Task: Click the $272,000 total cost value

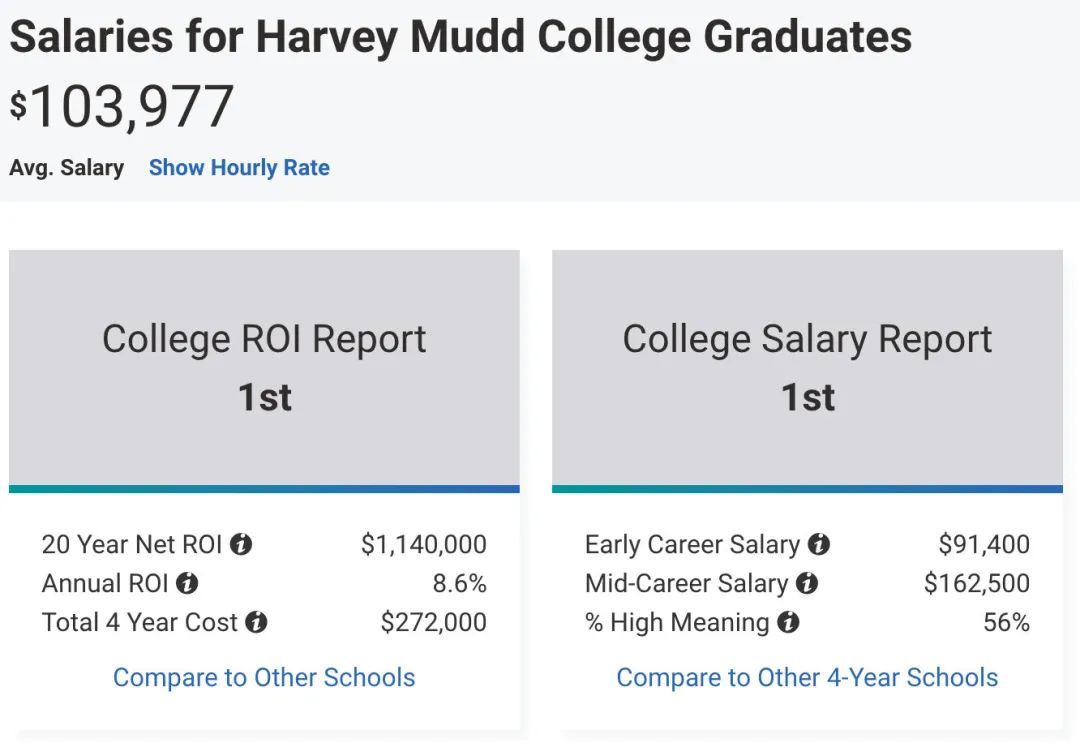Action: pos(434,623)
